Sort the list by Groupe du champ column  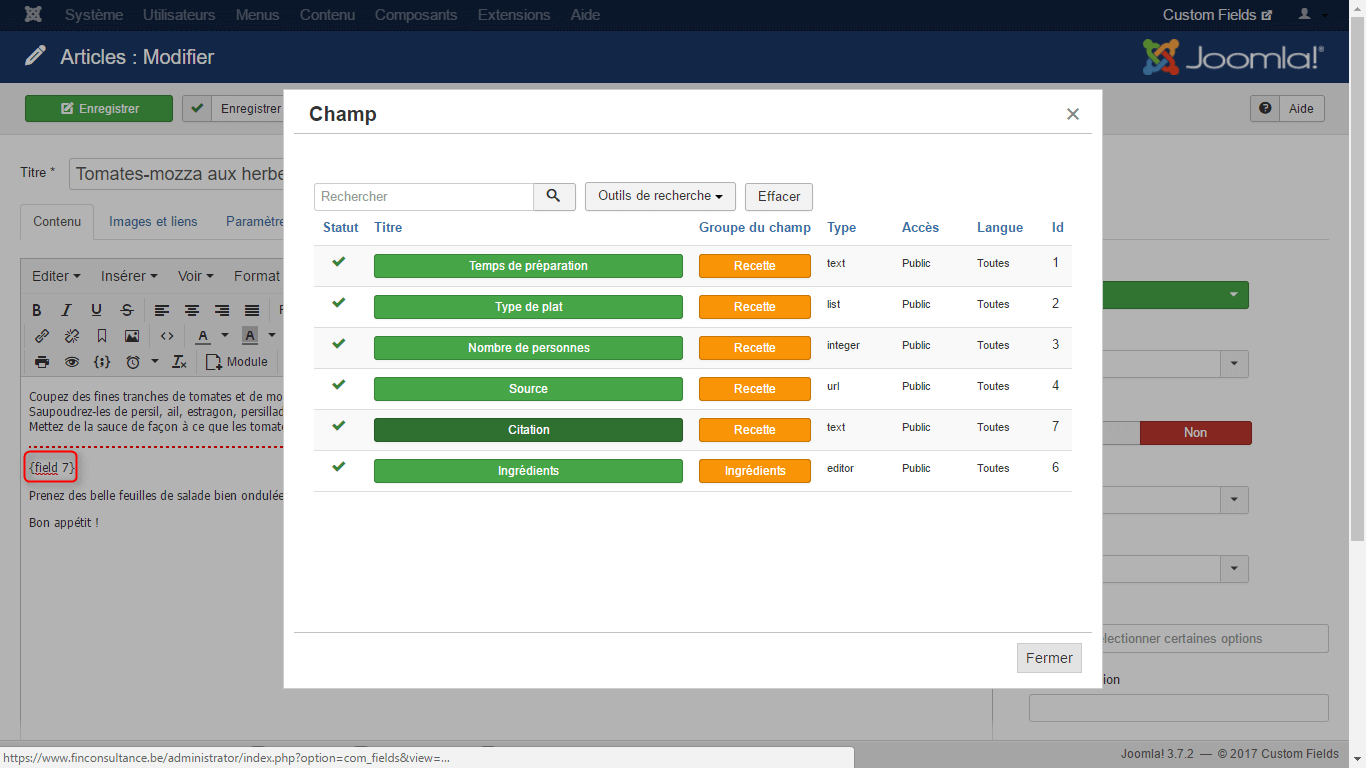pos(755,228)
